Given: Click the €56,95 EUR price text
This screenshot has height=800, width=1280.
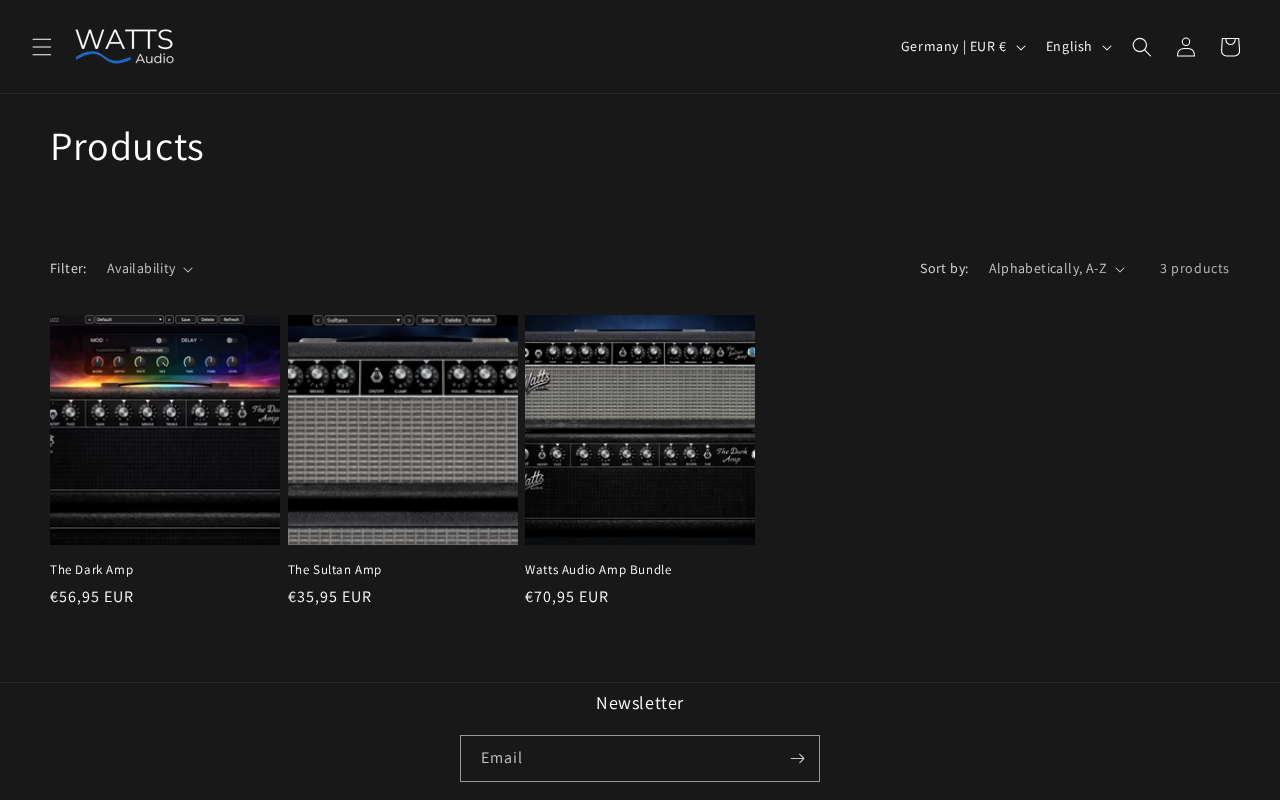Looking at the screenshot, I should [92, 597].
